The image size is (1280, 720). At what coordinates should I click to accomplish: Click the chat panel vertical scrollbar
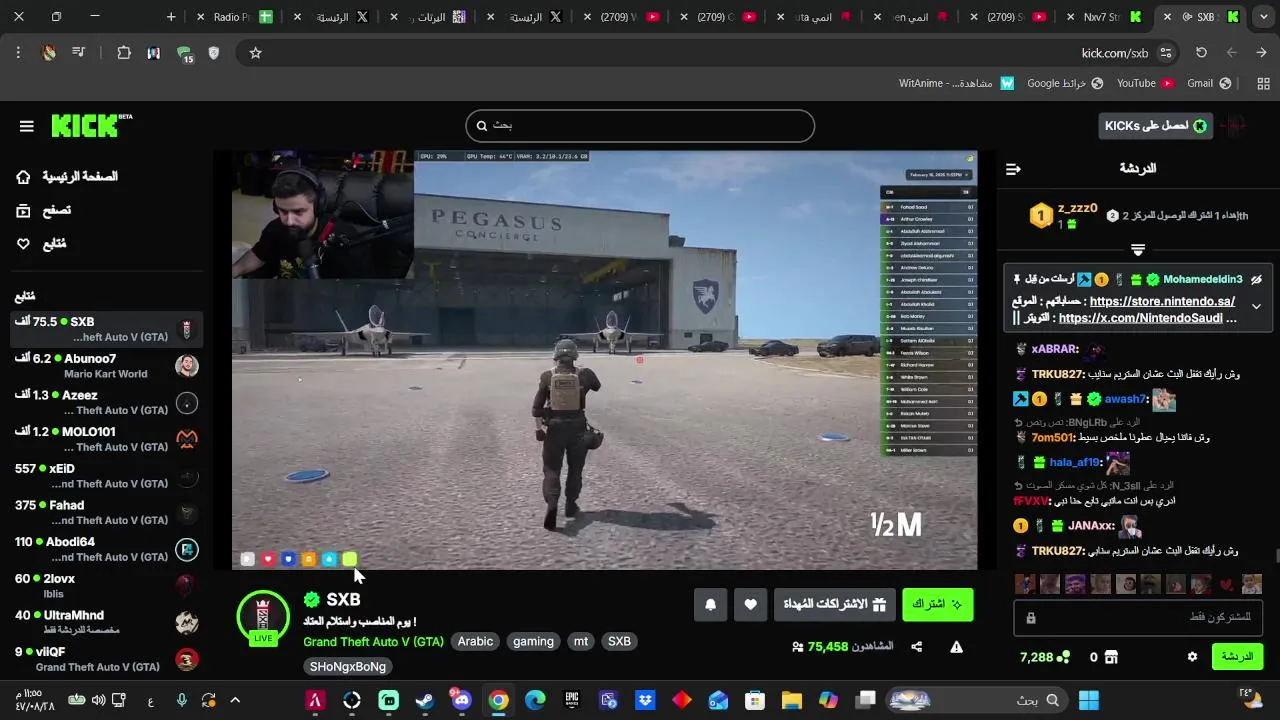pos(1277,556)
